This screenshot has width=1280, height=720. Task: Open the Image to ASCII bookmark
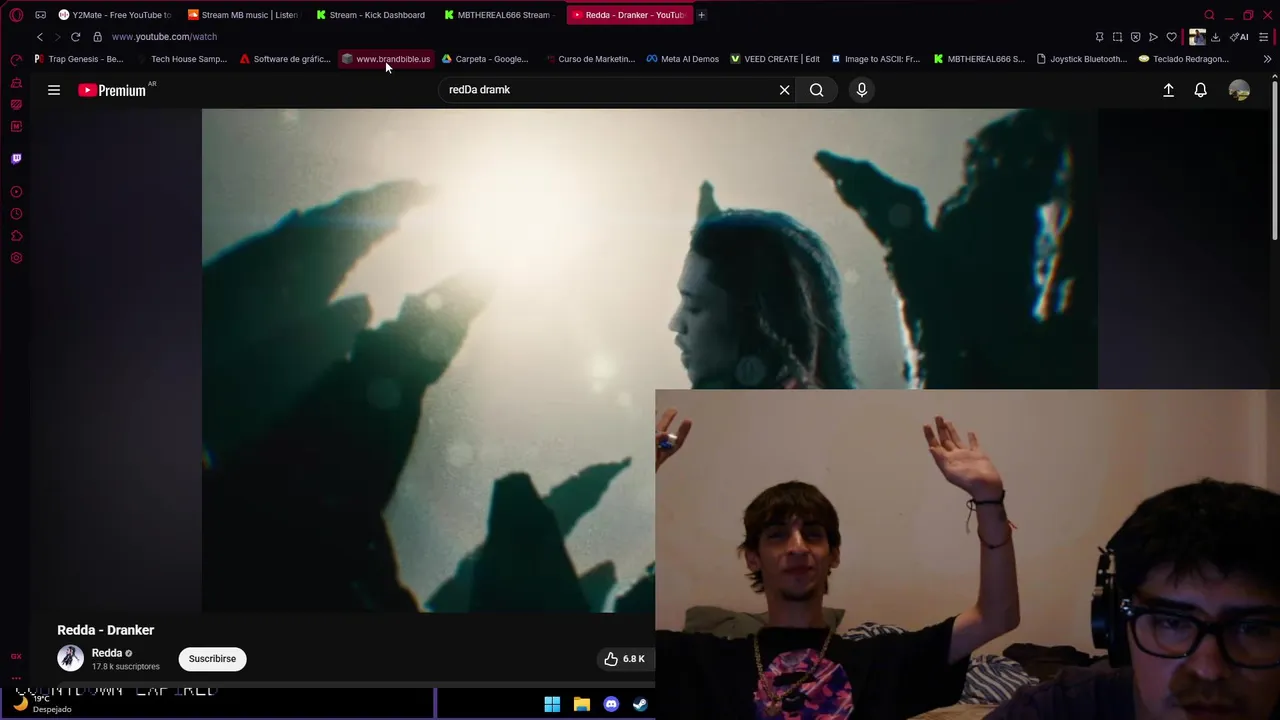click(x=876, y=59)
